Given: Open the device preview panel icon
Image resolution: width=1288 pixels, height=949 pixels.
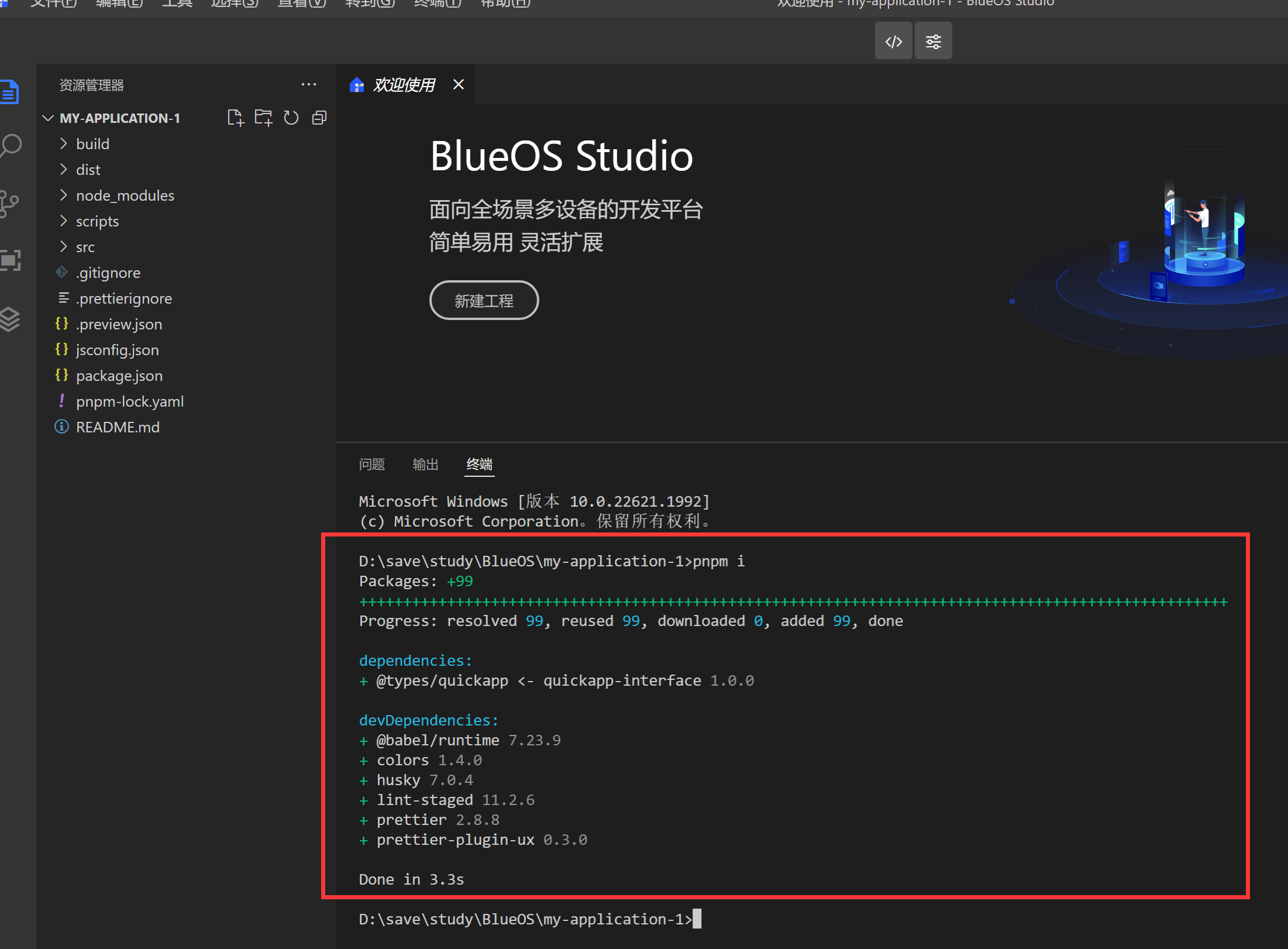Looking at the screenshot, I should [x=11, y=260].
